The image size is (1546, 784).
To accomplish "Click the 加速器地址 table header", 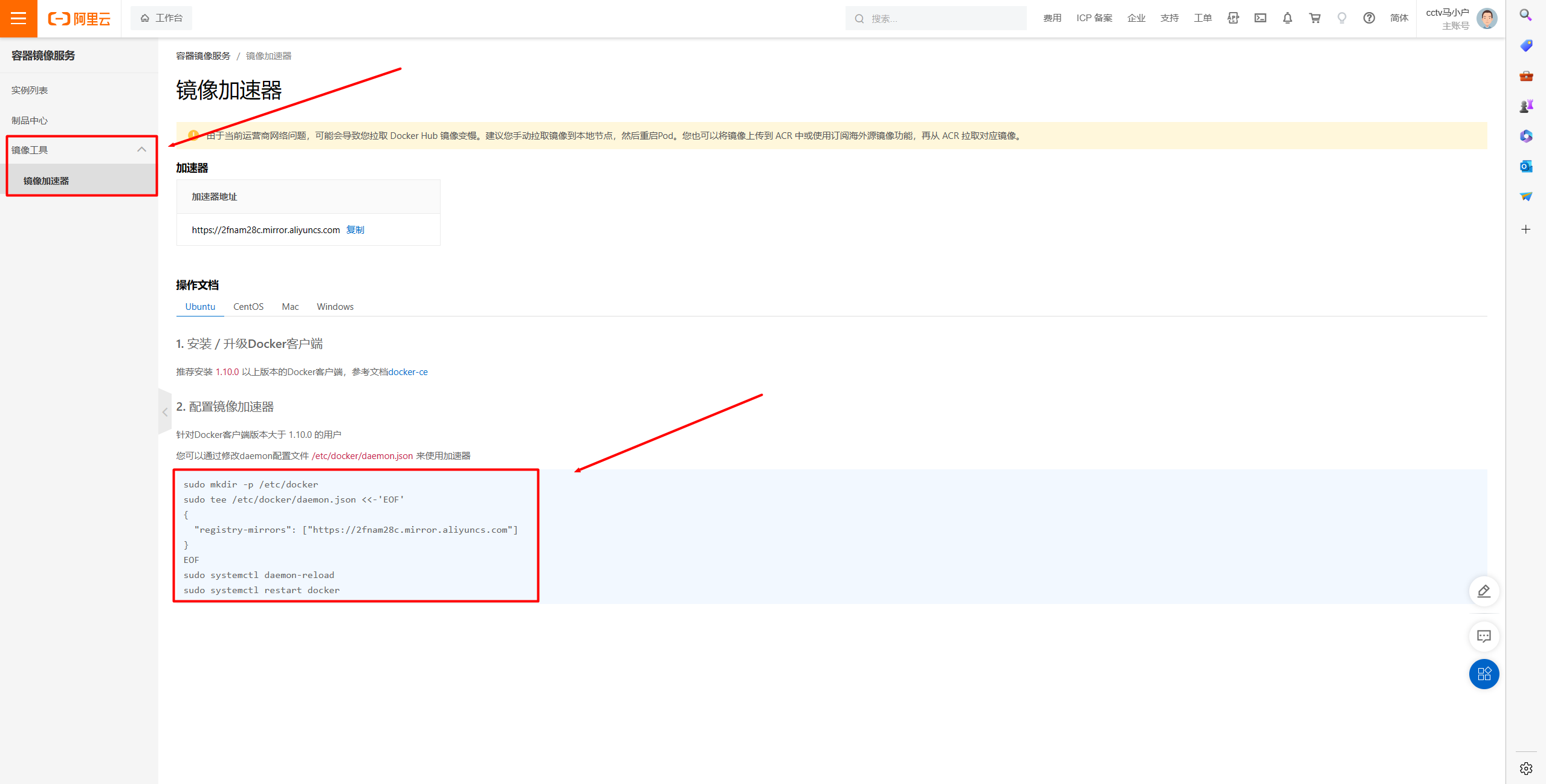I will tap(215, 196).
